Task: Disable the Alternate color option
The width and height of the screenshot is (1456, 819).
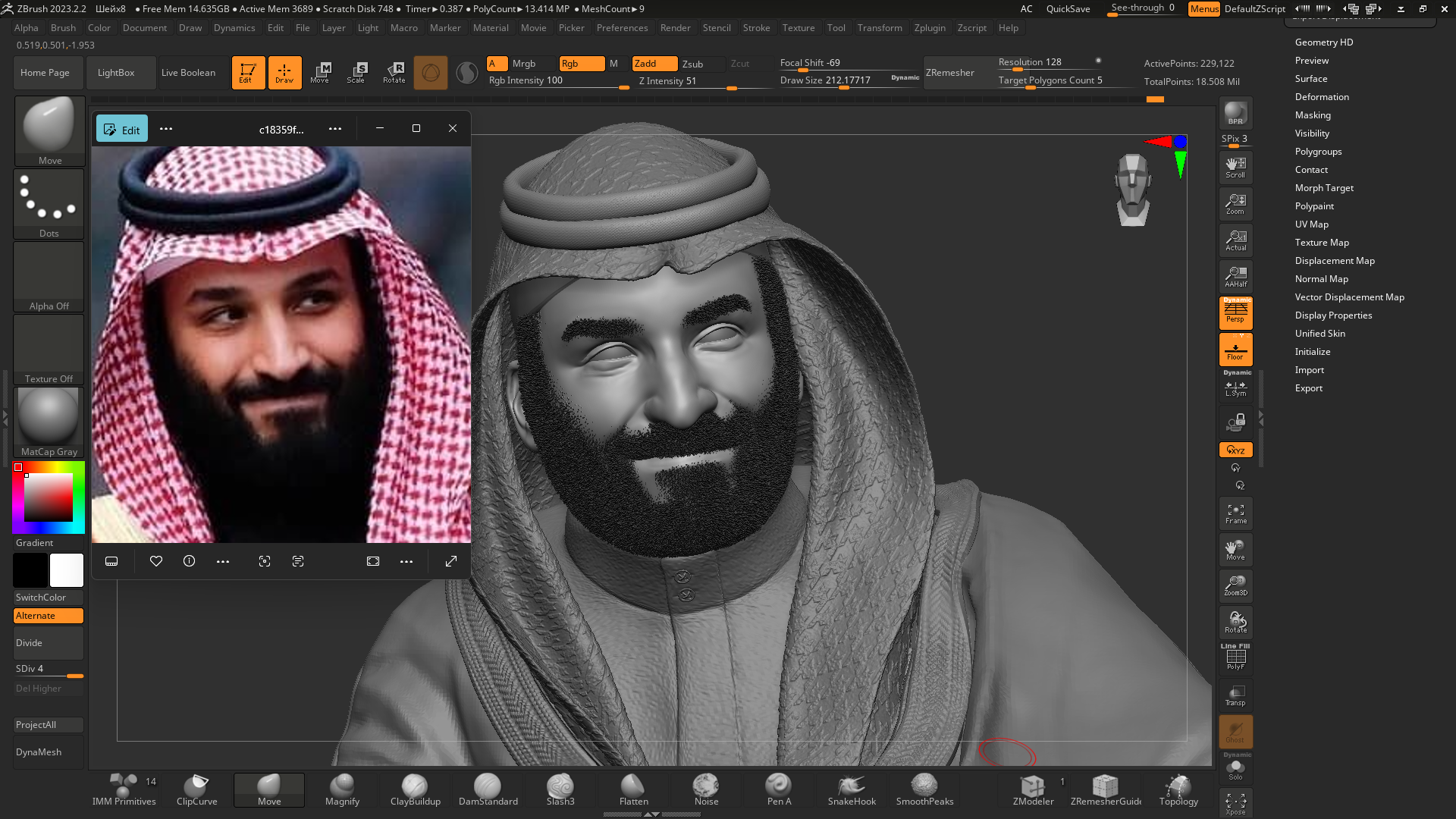Action: pos(49,616)
